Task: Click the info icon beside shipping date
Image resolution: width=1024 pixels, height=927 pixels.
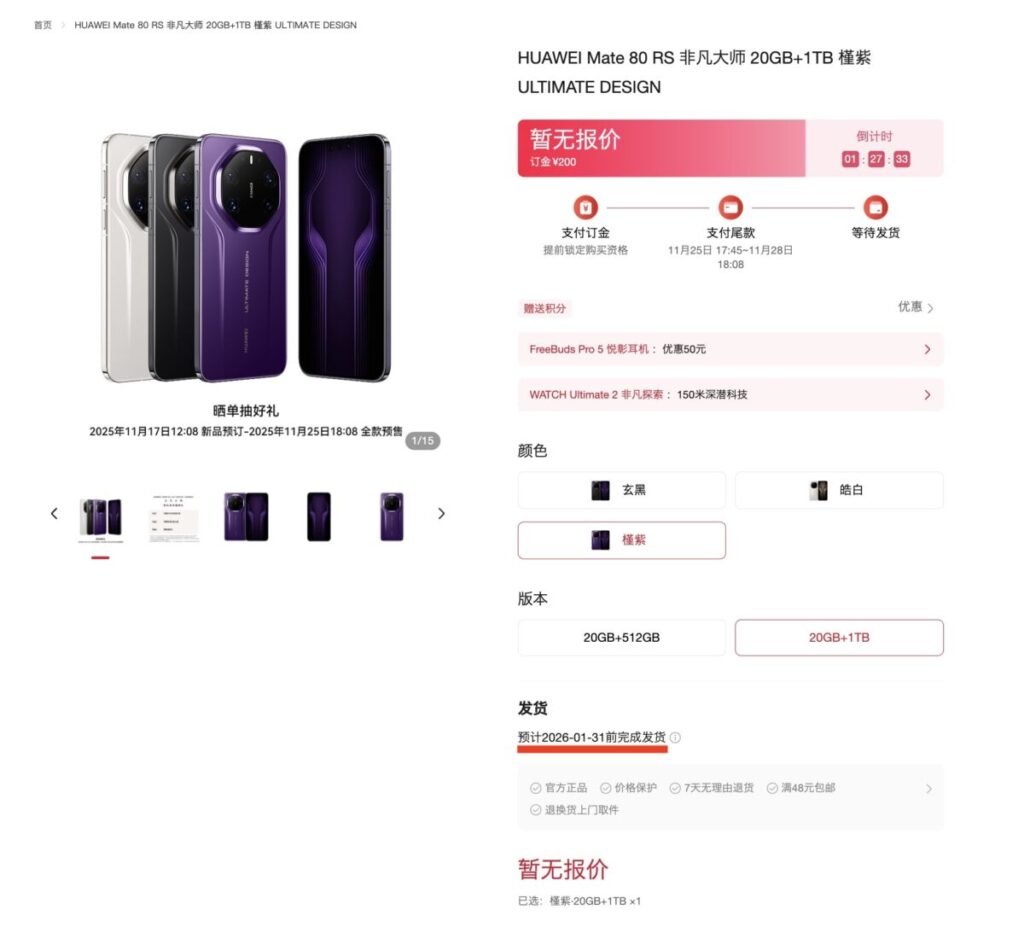Action: pyautogui.click(x=675, y=738)
